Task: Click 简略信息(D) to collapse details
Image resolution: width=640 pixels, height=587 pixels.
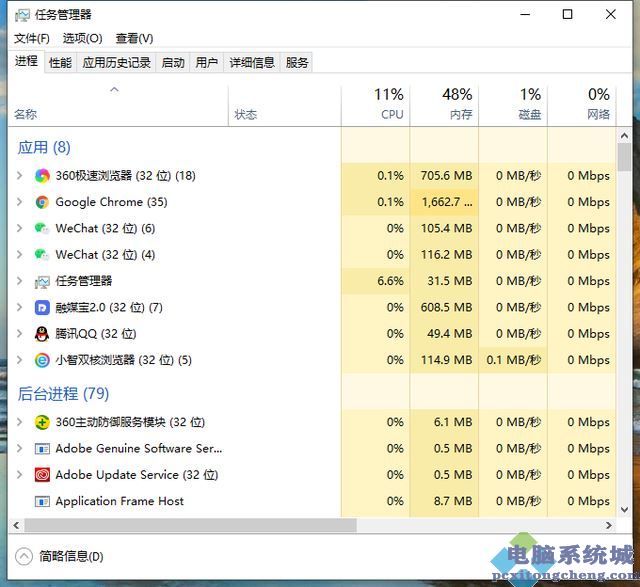Action: point(71,556)
